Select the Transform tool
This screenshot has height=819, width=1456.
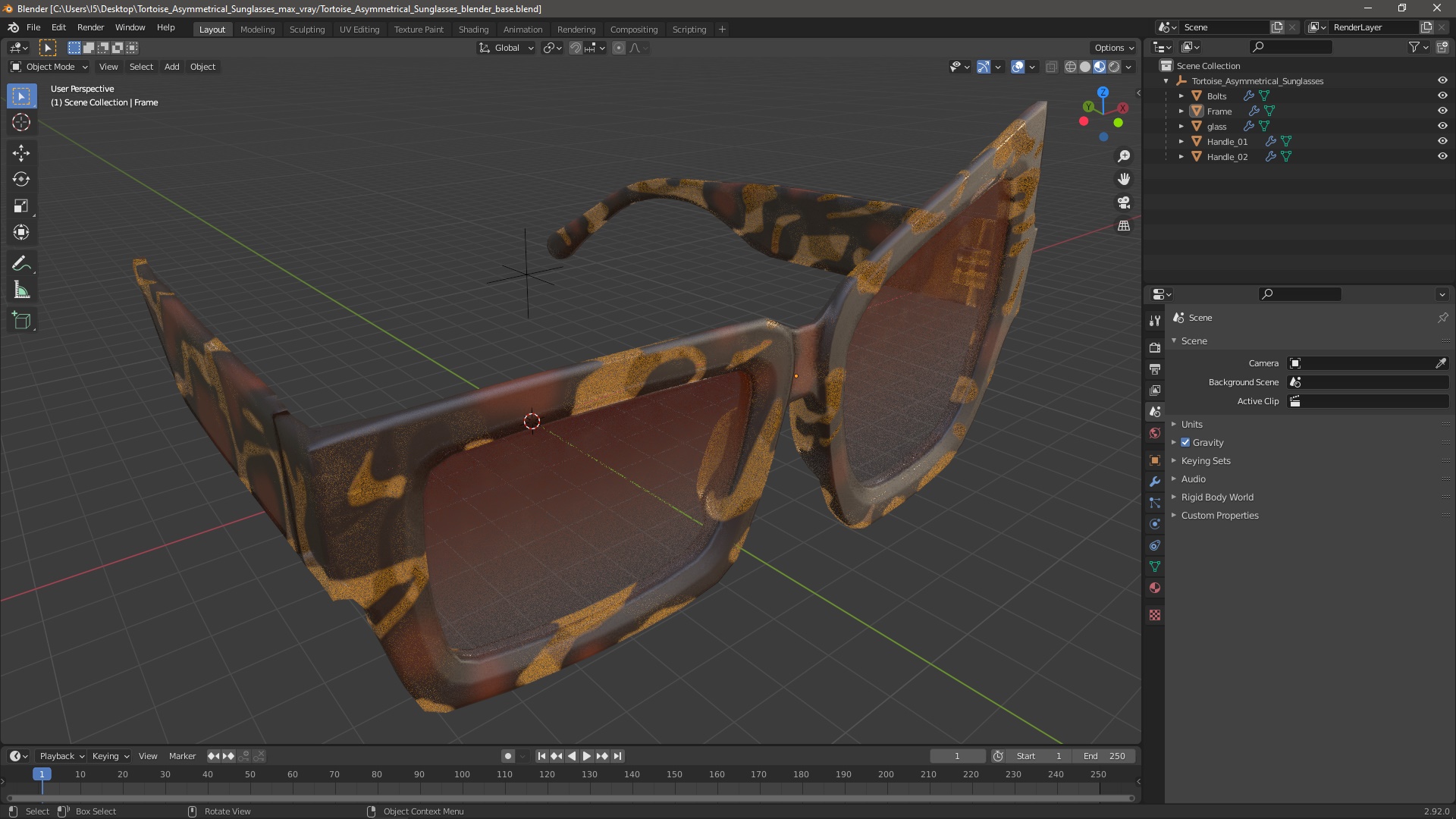click(x=21, y=233)
